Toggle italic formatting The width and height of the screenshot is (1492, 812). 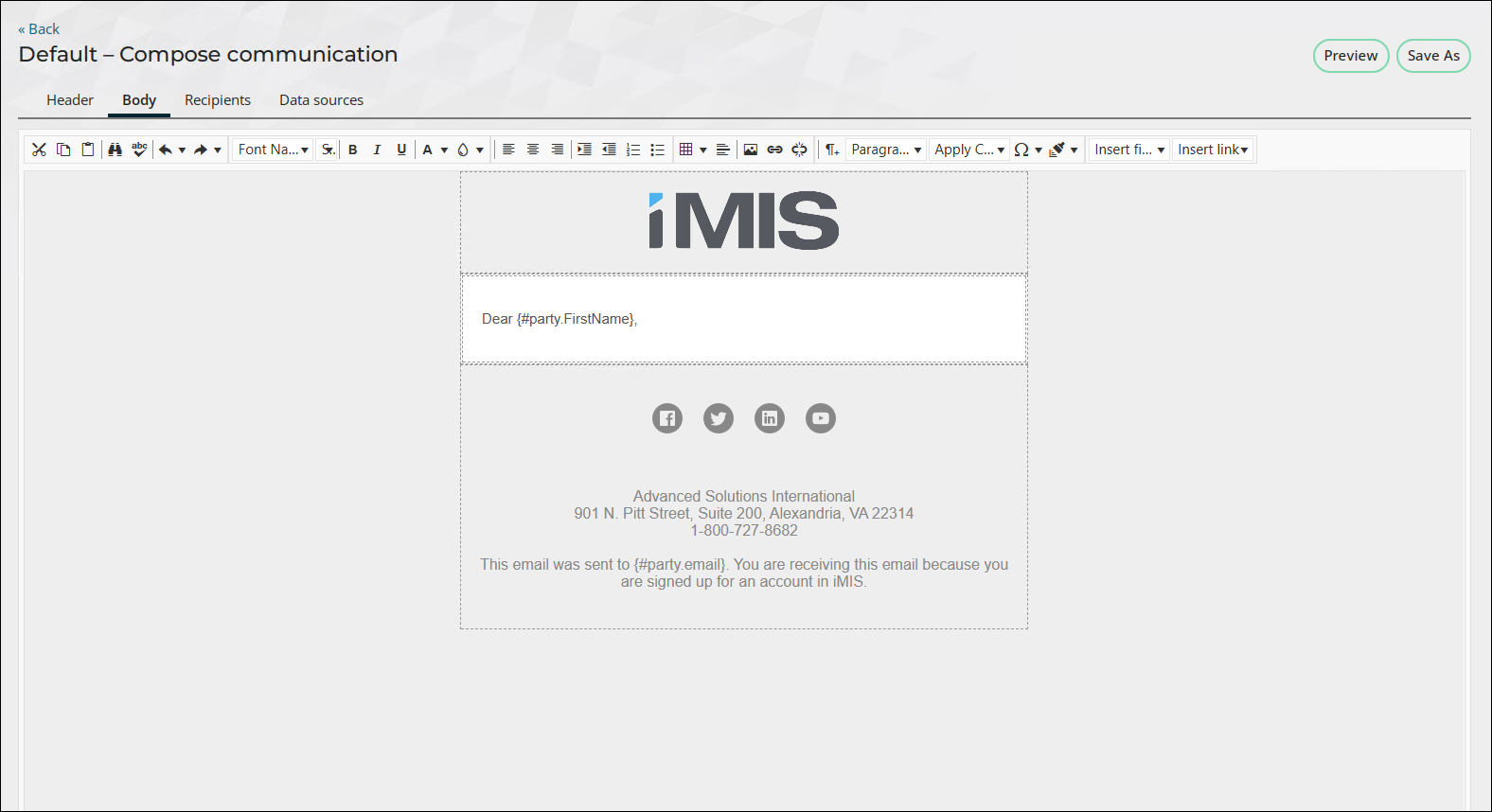pos(377,150)
